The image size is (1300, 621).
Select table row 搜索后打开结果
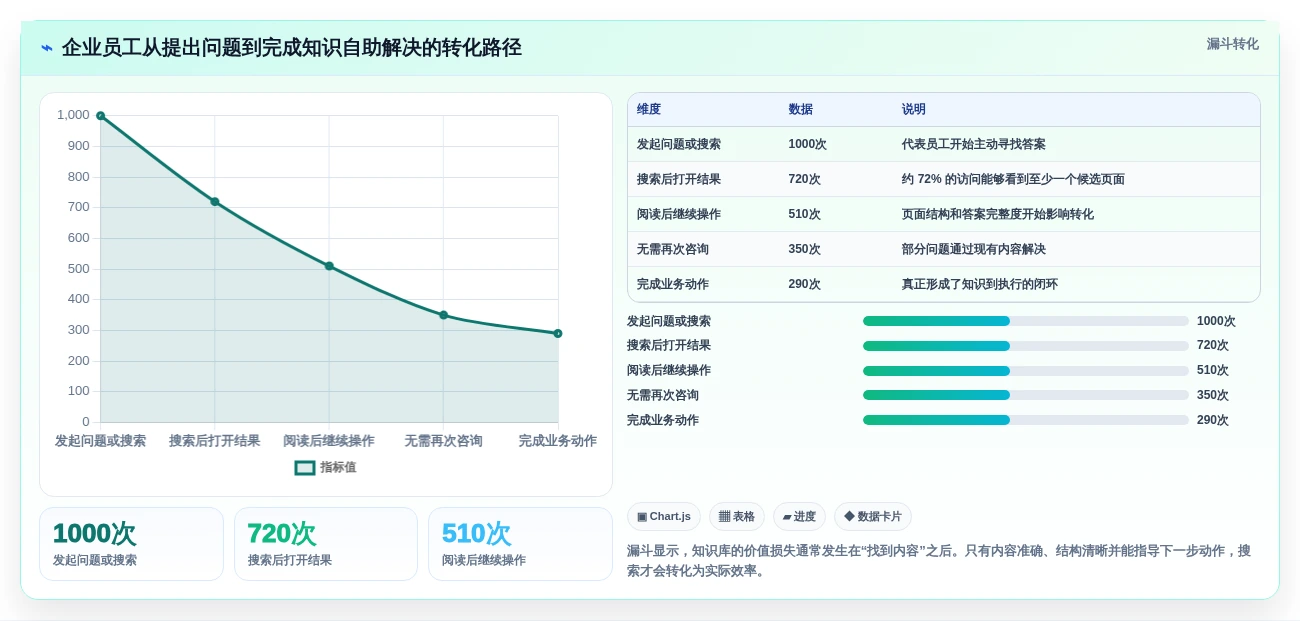pos(944,179)
